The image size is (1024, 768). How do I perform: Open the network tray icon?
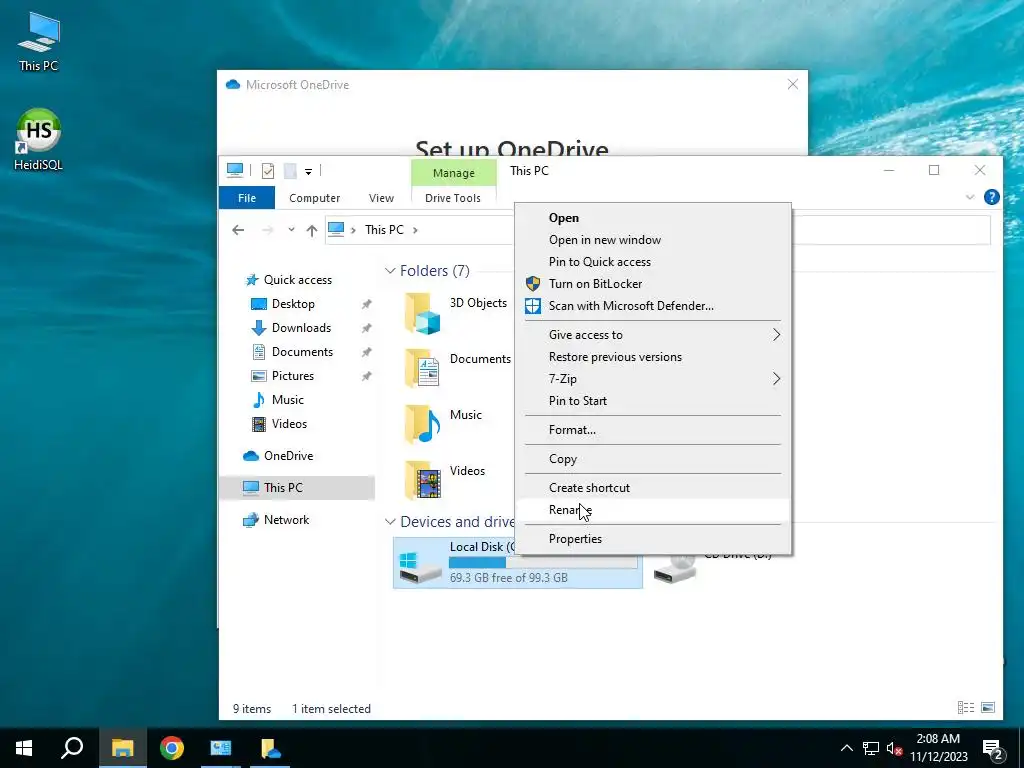coord(871,748)
